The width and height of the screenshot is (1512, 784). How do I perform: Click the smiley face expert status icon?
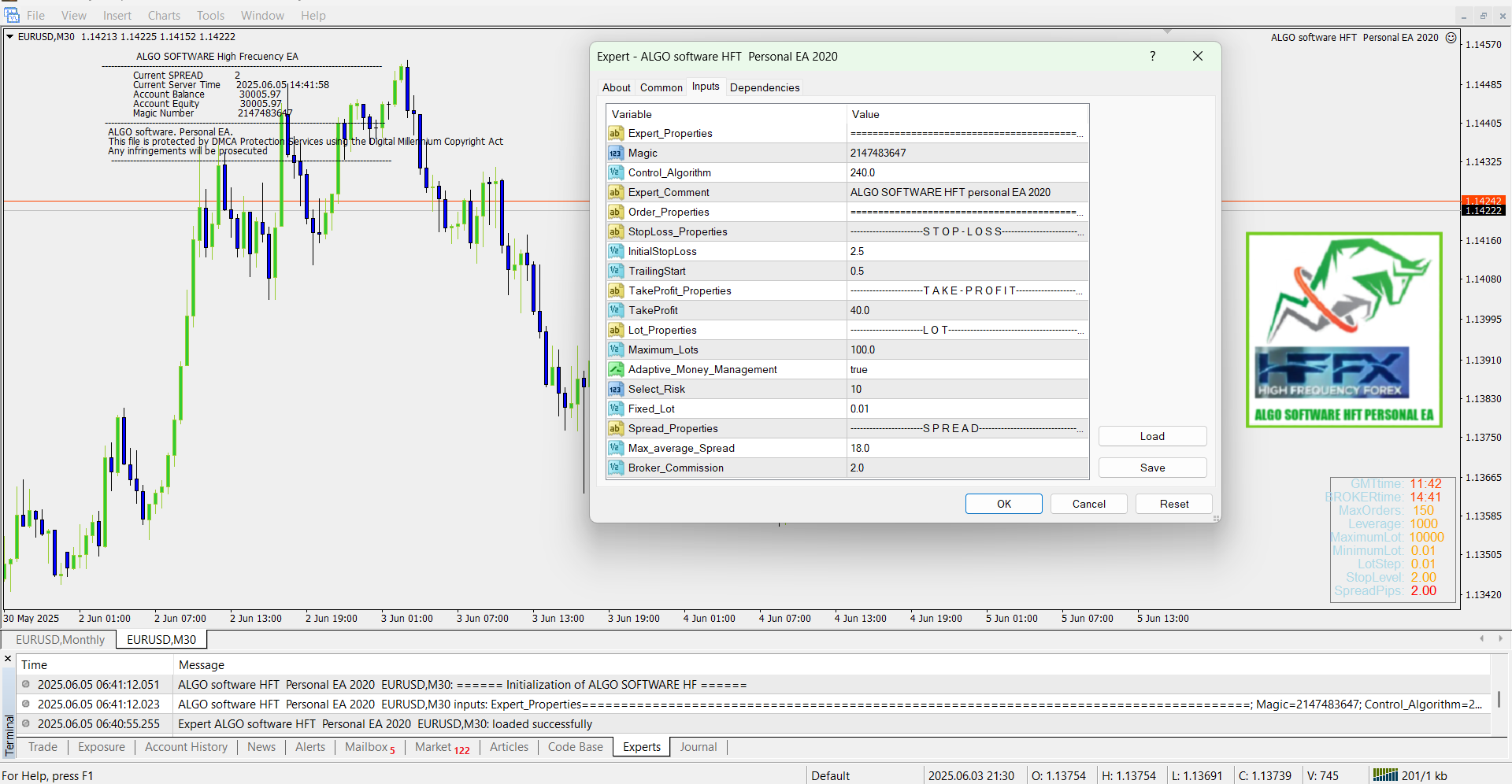click(1451, 38)
